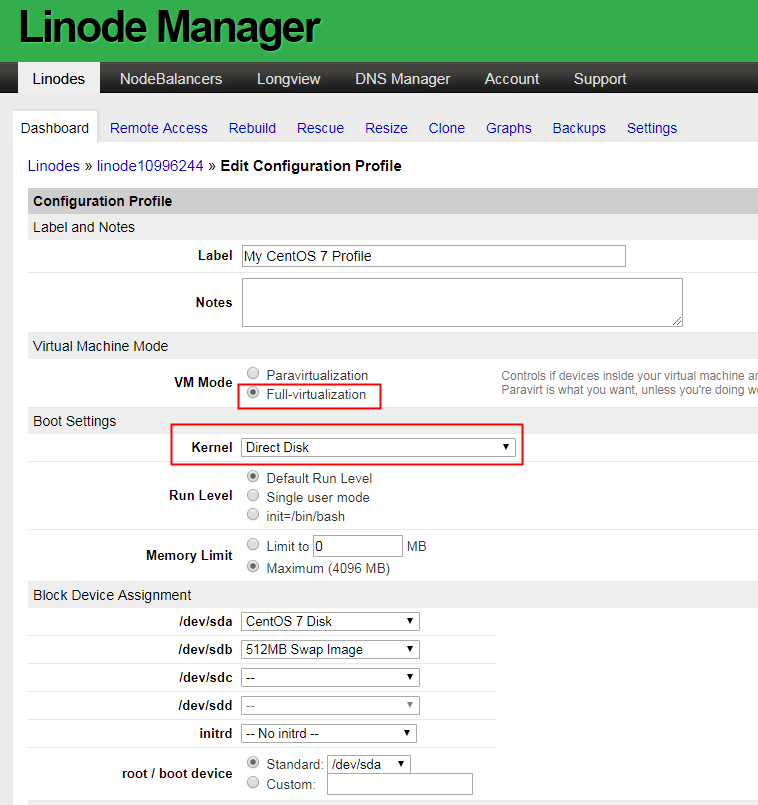Go to Resize sub-tab

(x=386, y=128)
